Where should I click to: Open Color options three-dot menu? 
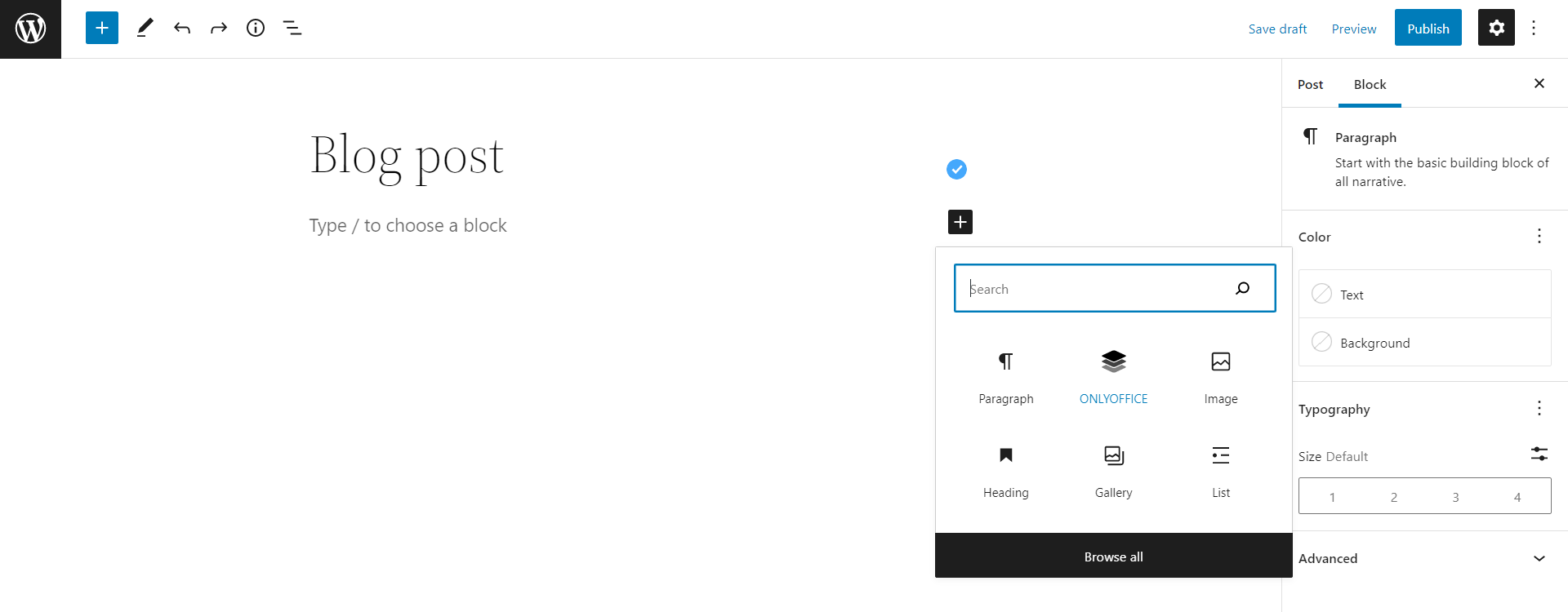pos(1539,236)
